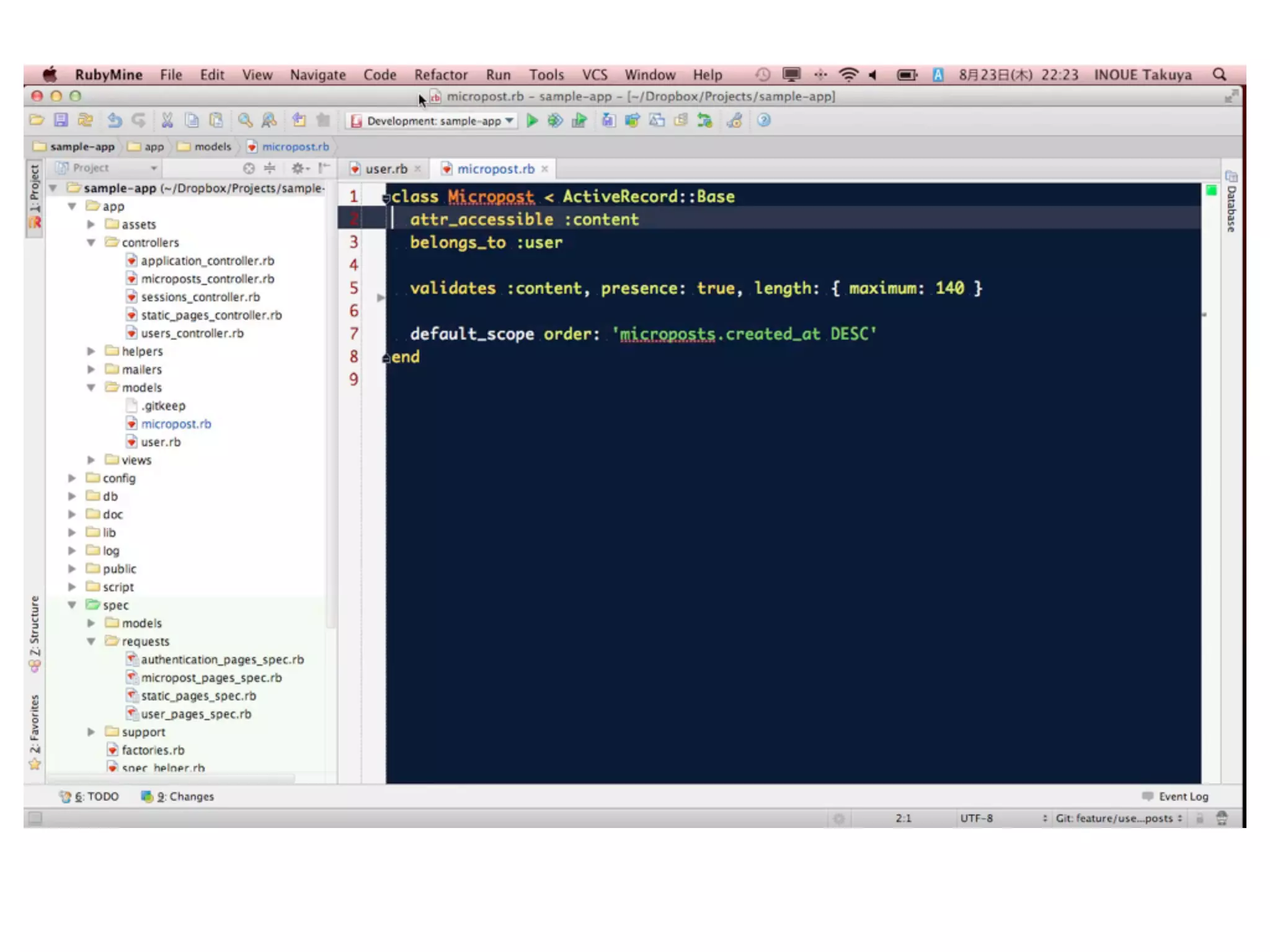The image size is (1270, 952).
Task: Click the project panel settings gear
Action: 299,168
